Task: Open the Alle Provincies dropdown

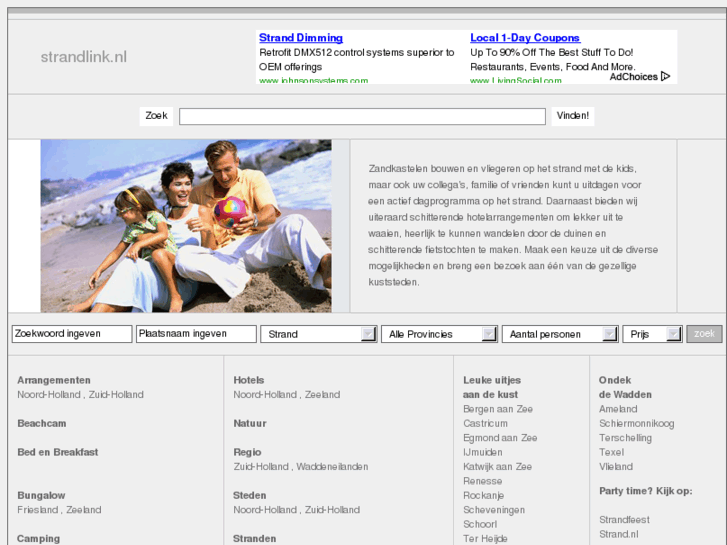Action: pos(439,334)
